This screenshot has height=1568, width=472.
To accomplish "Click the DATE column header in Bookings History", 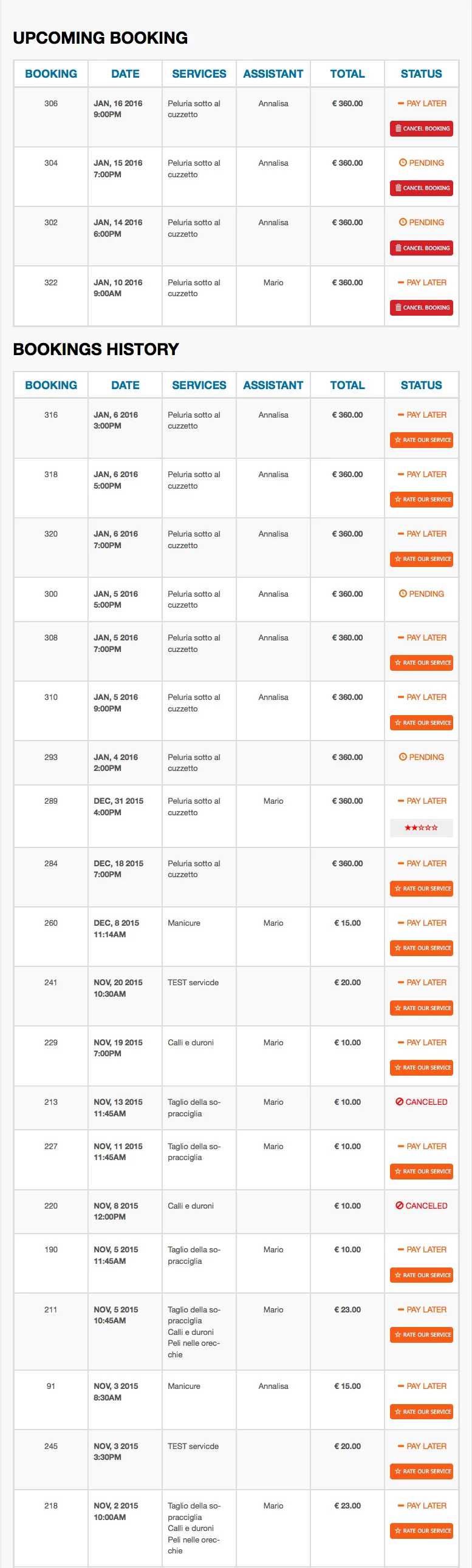I will [x=125, y=385].
